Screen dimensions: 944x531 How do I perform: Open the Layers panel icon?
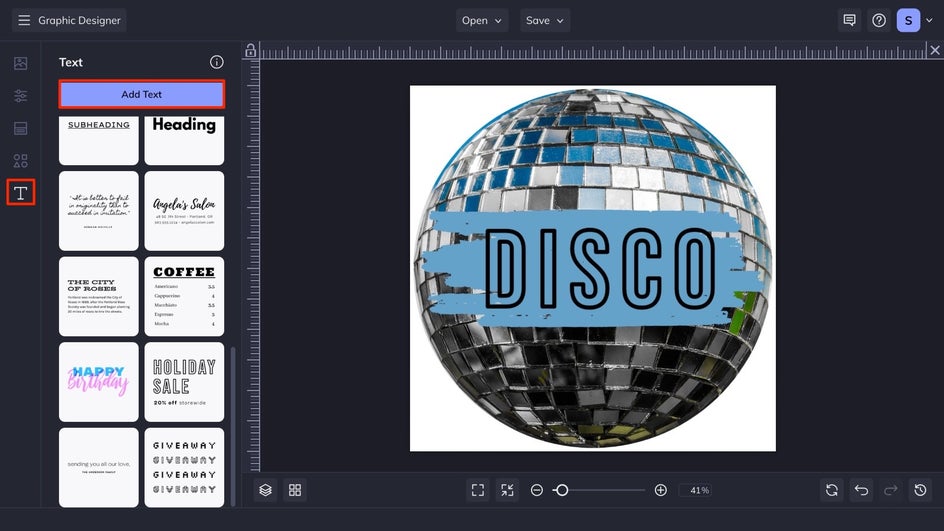[x=266, y=490]
